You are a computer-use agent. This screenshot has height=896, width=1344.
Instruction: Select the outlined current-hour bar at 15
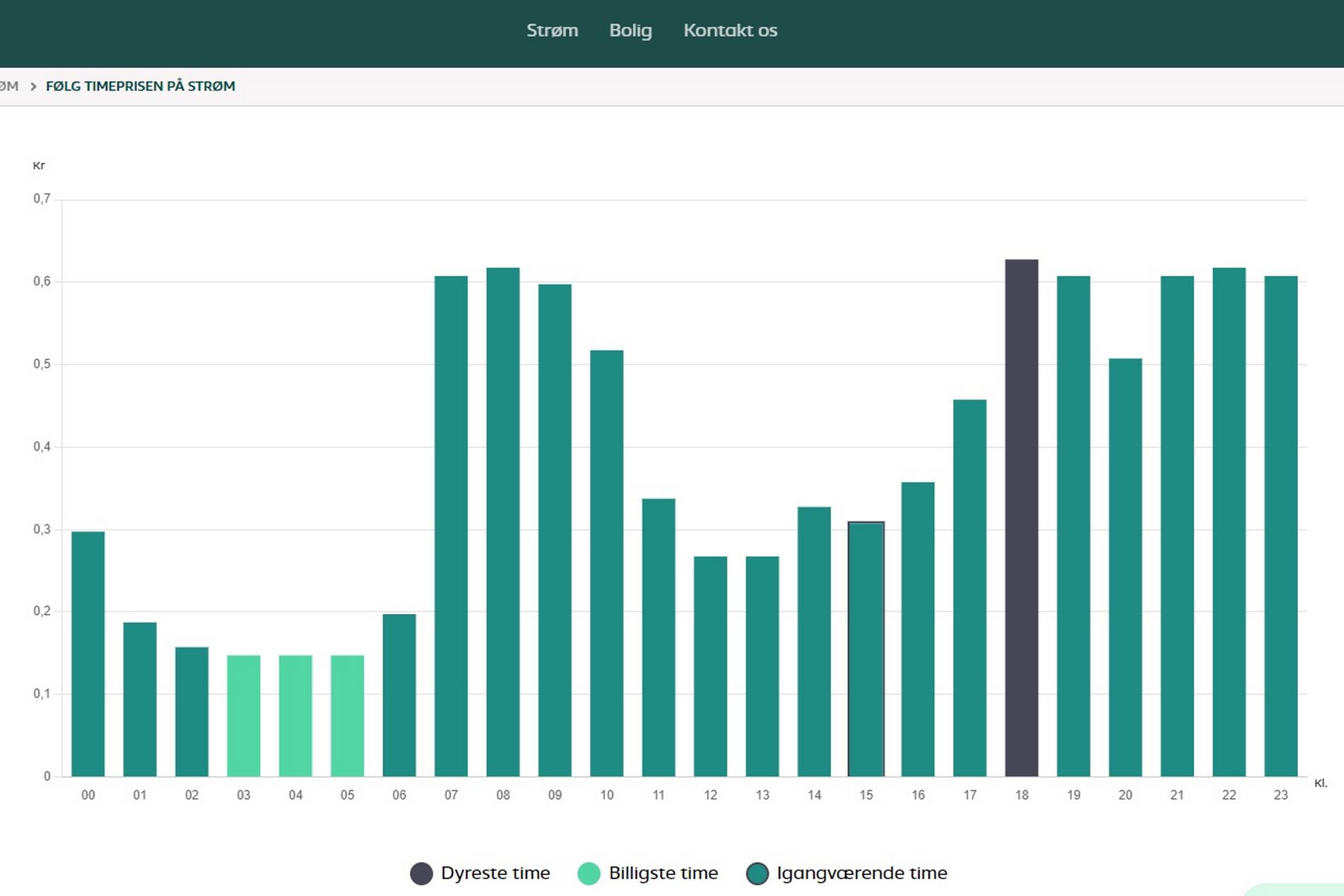(x=866, y=649)
